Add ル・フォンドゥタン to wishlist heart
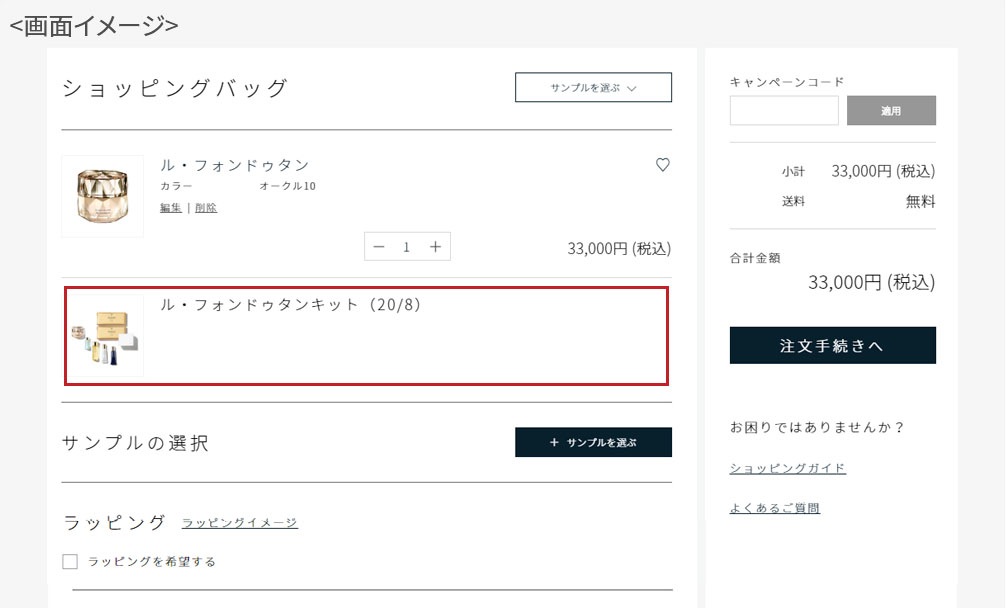 click(x=663, y=165)
